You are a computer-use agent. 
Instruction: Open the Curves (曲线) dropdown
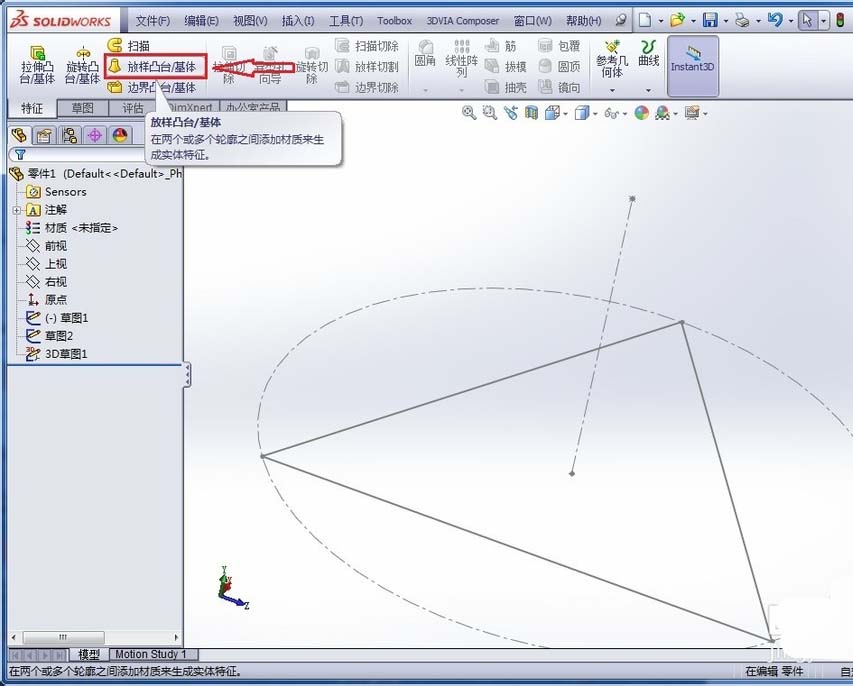click(x=648, y=60)
